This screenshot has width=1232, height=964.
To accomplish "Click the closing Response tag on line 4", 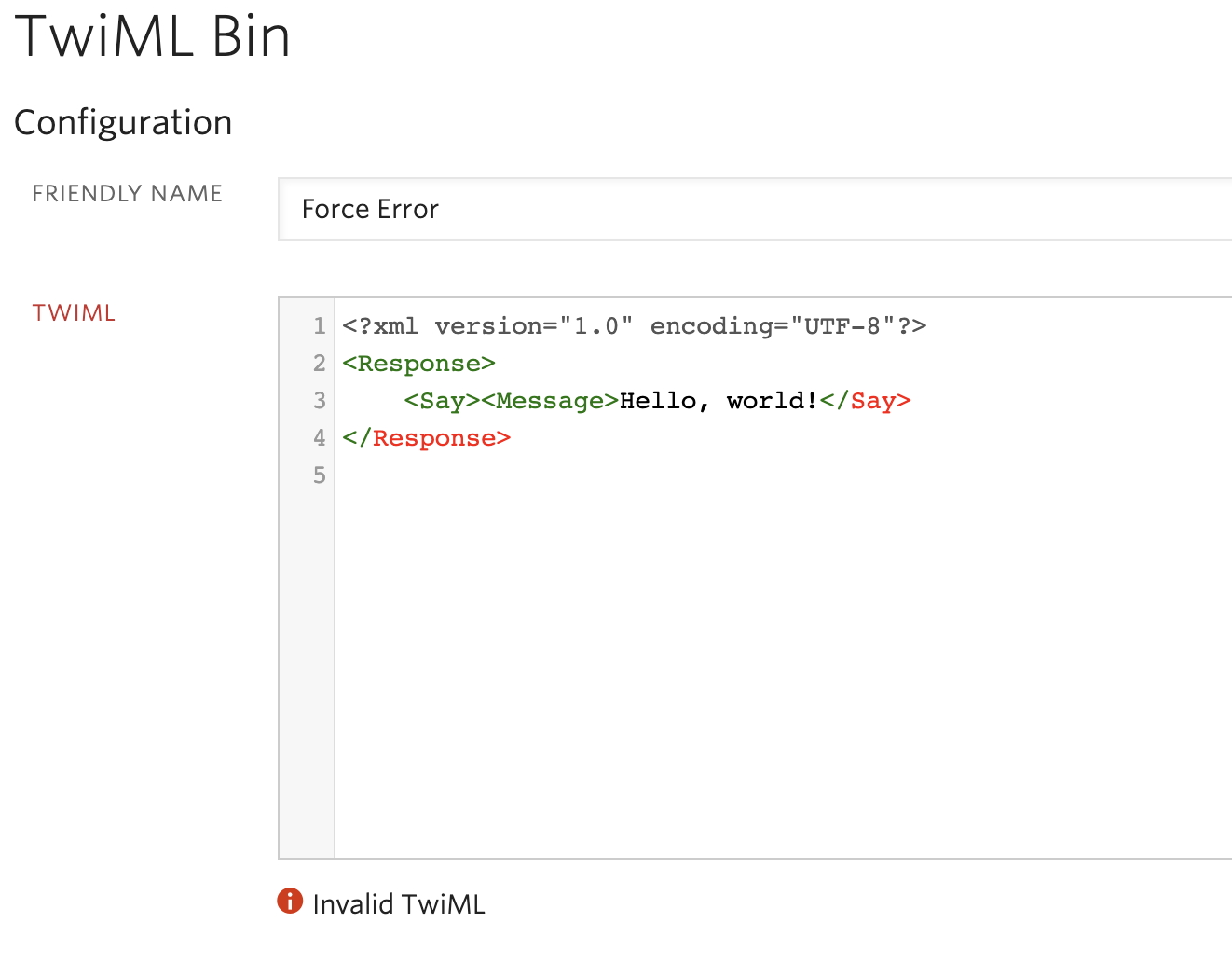I will coord(426,438).
